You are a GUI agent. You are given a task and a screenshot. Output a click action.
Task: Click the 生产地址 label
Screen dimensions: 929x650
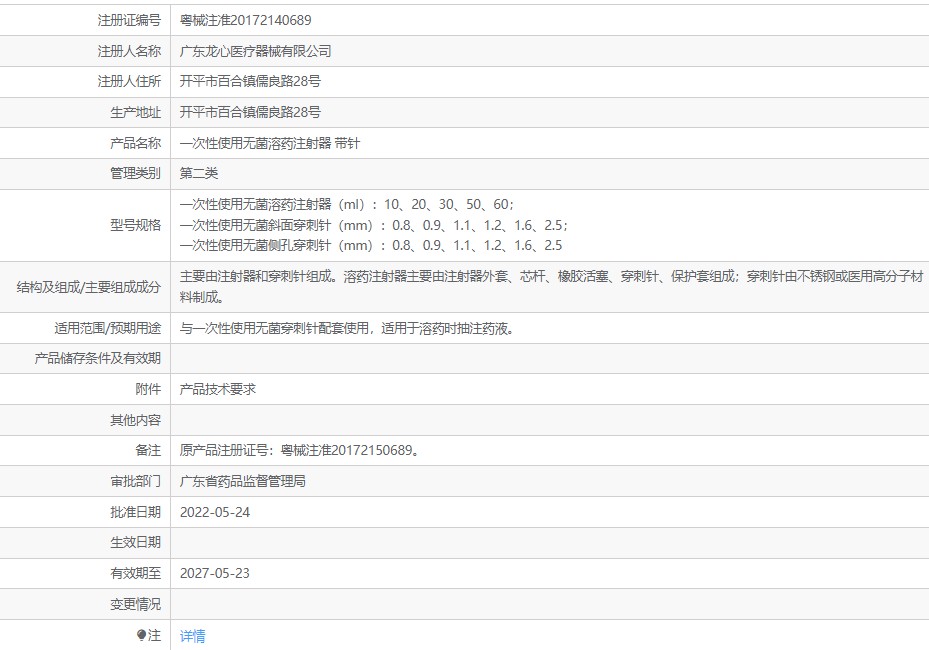(x=136, y=113)
